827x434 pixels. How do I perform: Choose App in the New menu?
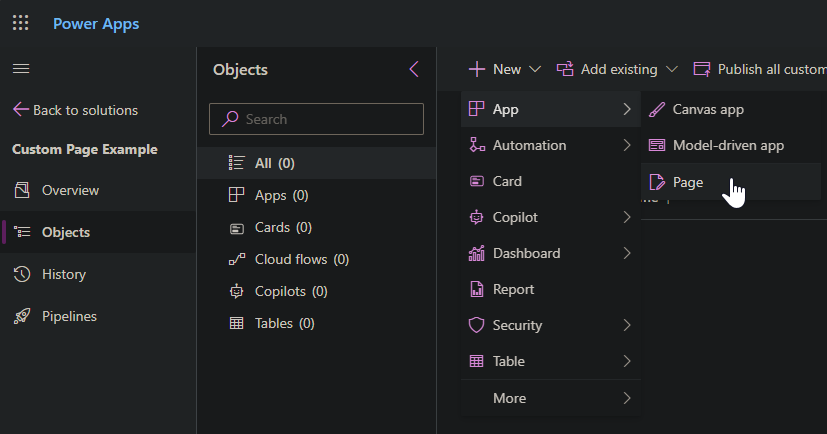(x=551, y=109)
